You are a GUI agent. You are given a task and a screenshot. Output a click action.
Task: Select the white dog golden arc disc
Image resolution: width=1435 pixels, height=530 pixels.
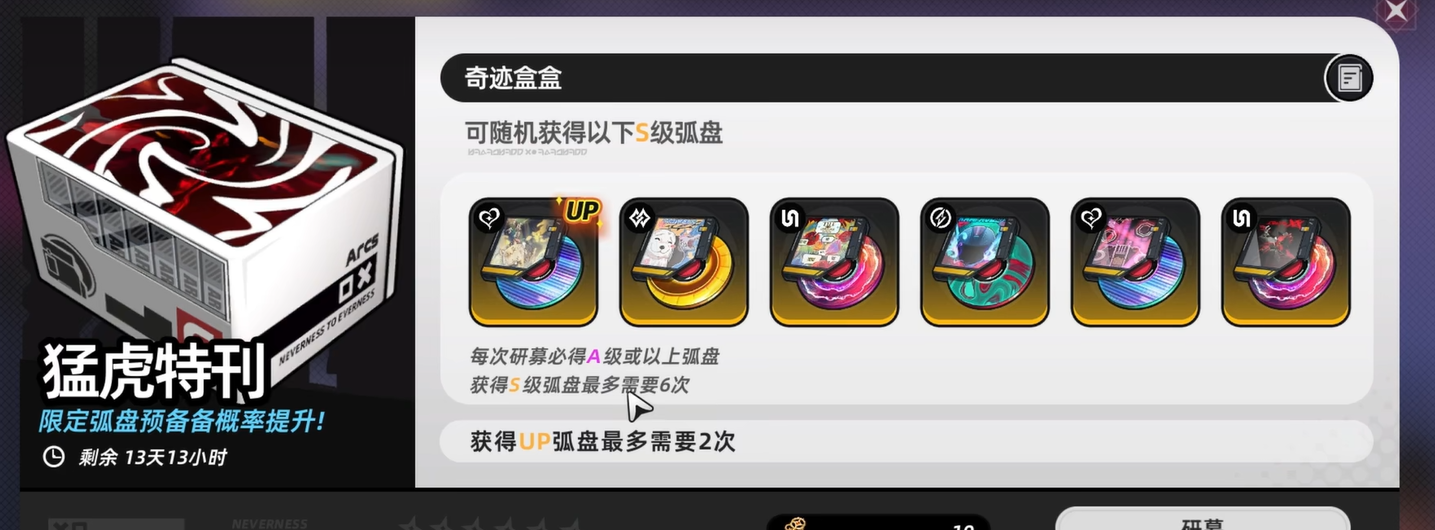(x=684, y=262)
